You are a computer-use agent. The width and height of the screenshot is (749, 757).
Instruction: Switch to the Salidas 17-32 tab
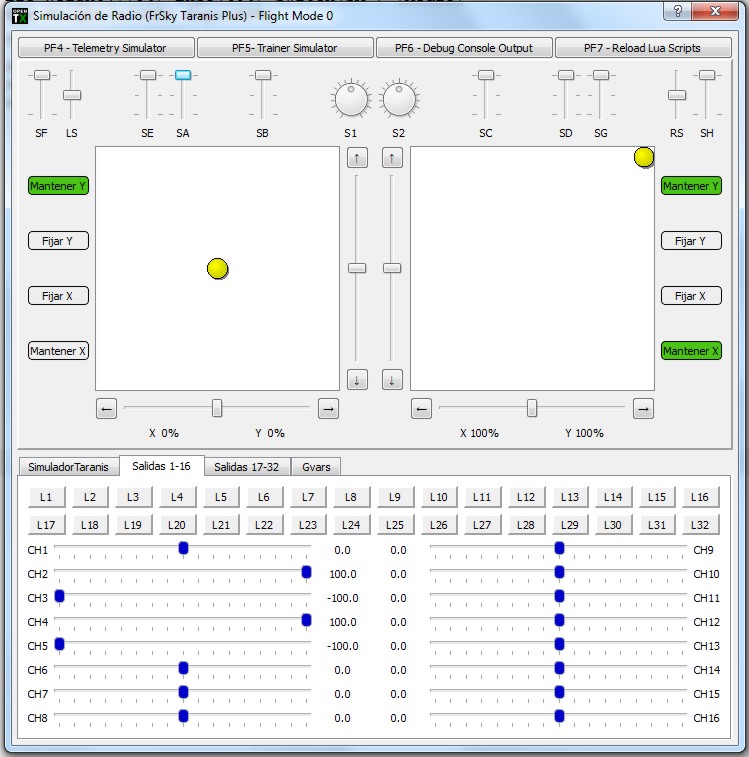click(x=247, y=466)
